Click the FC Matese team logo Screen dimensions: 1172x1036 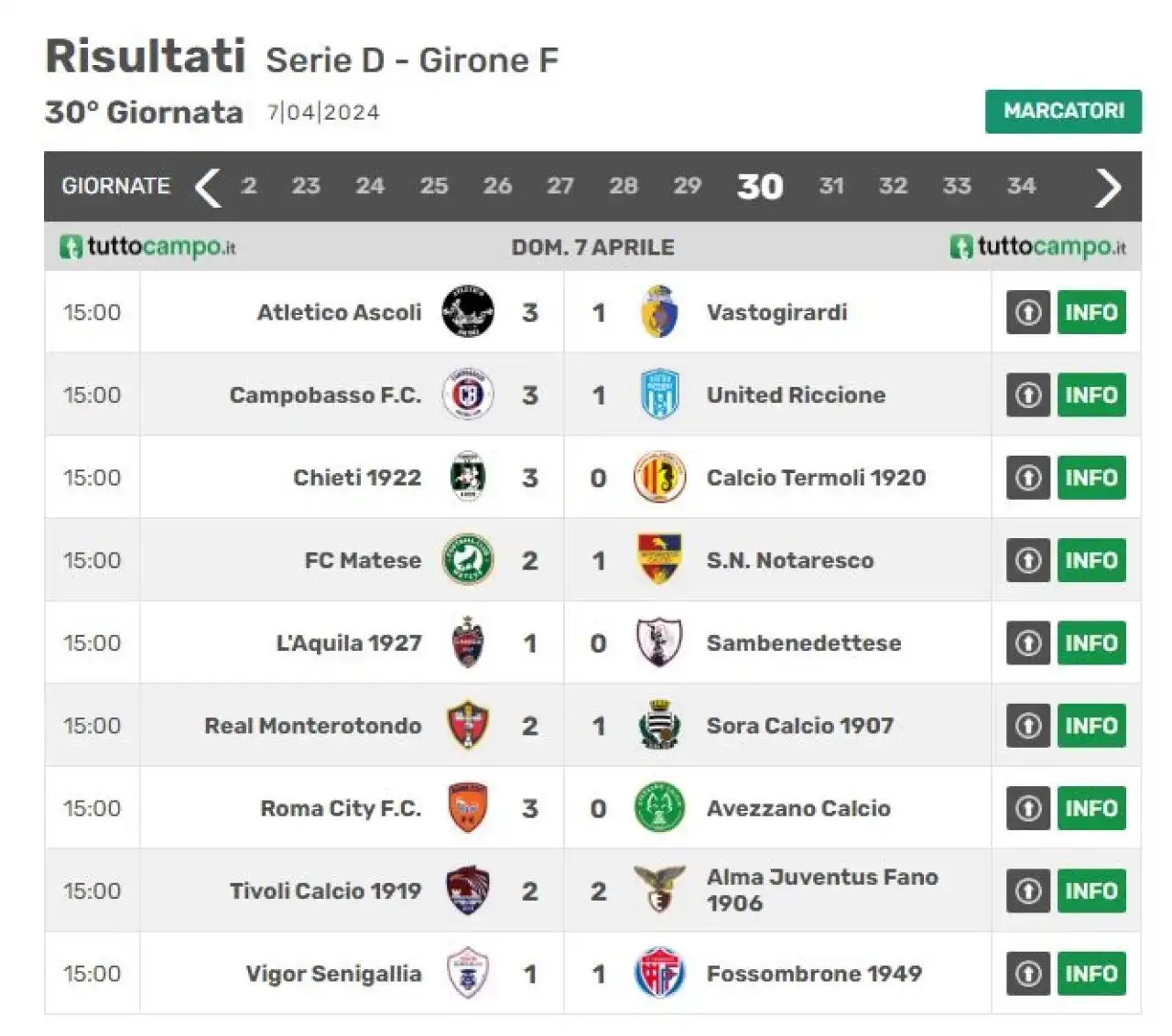click(x=468, y=559)
